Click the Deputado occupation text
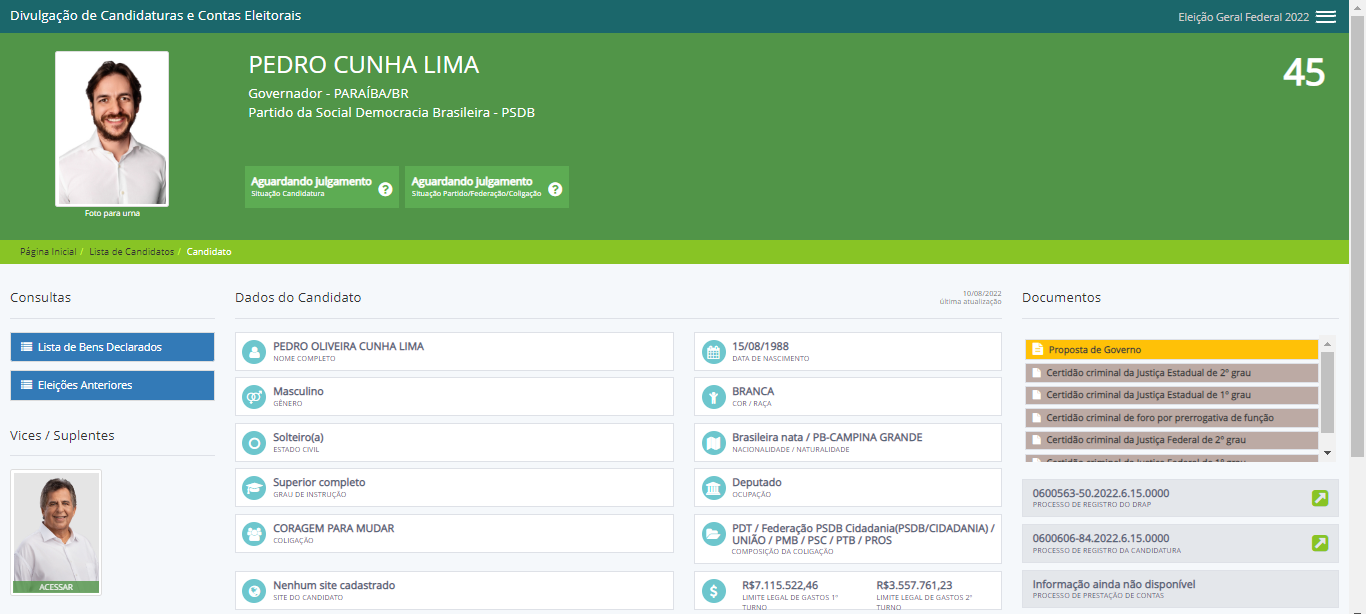The height and width of the screenshot is (614, 1366). (x=757, y=482)
